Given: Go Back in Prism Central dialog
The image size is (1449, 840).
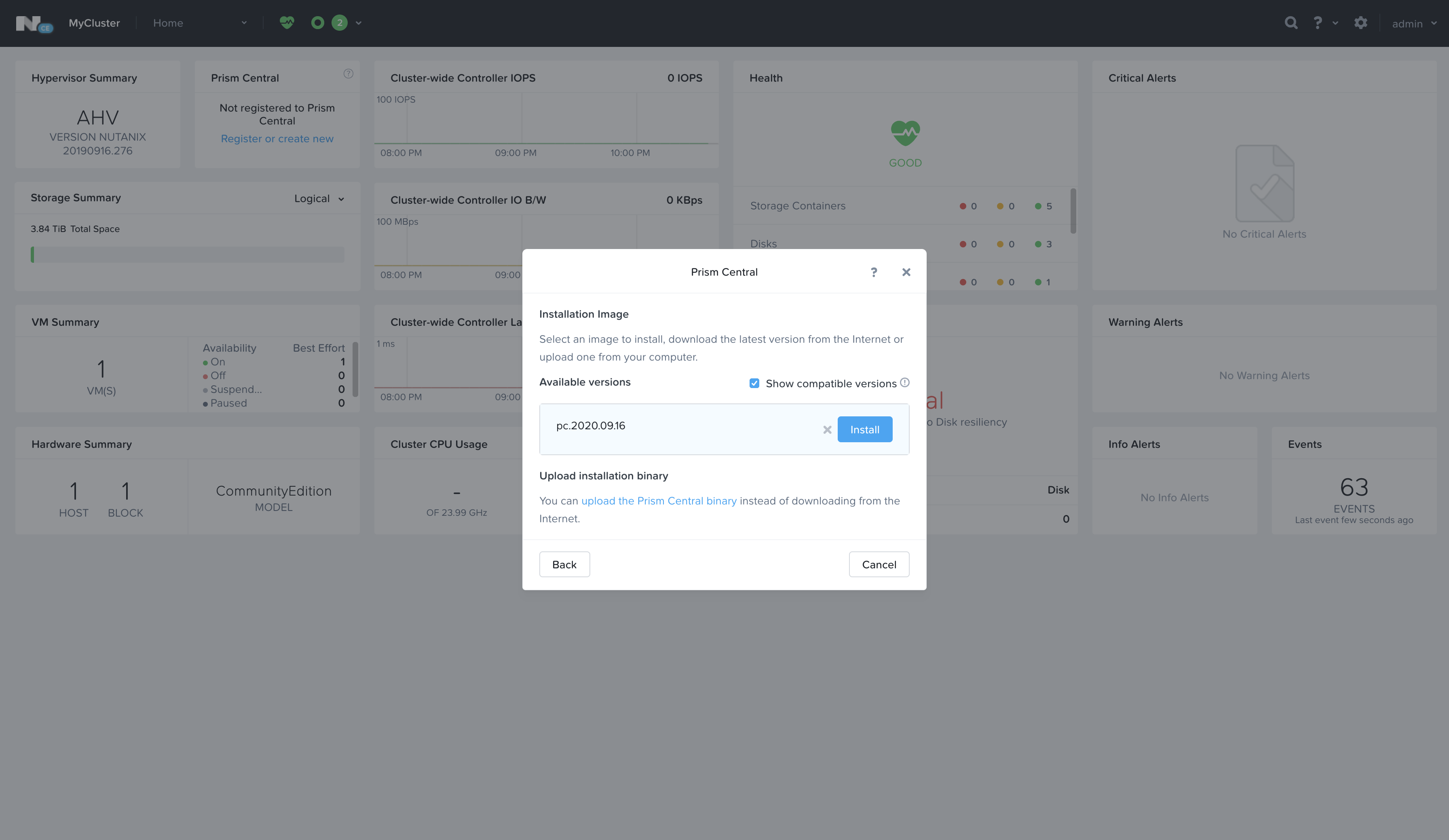Looking at the screenshot, I should coord(564,564).
